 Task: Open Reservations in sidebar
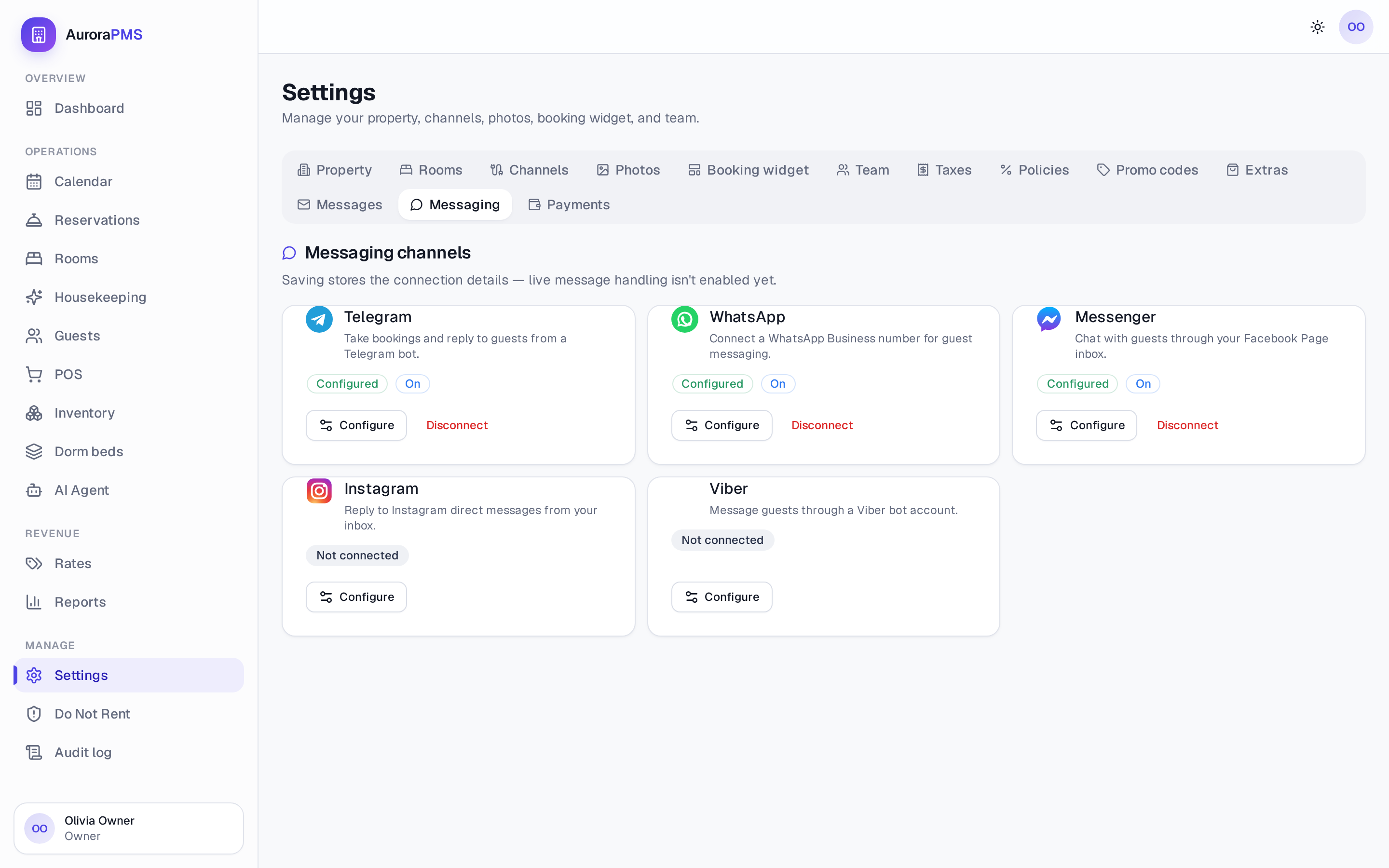pos(129,220)
